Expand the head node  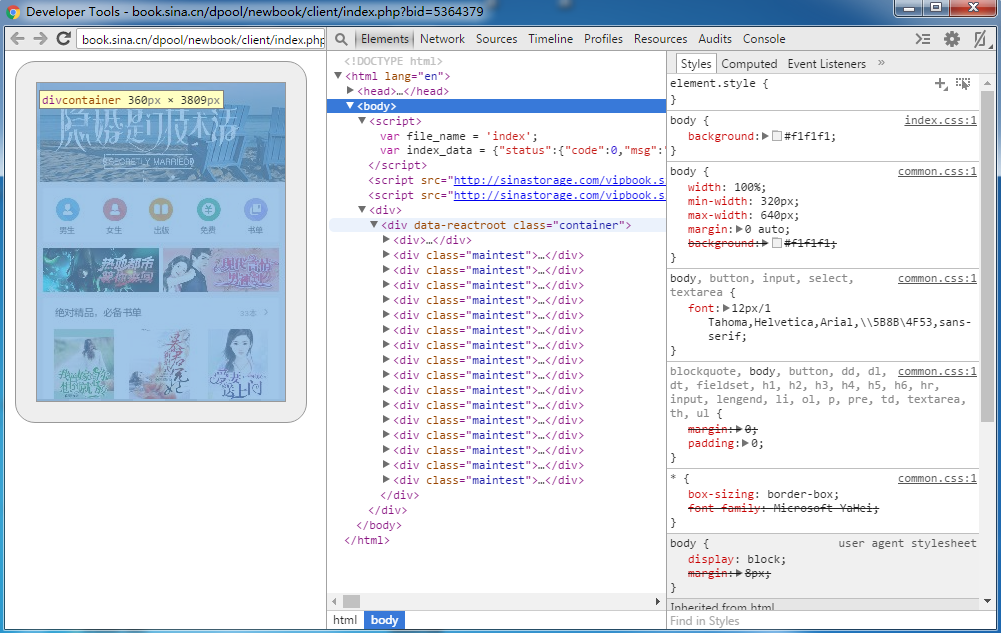click(x=350, y=91)
